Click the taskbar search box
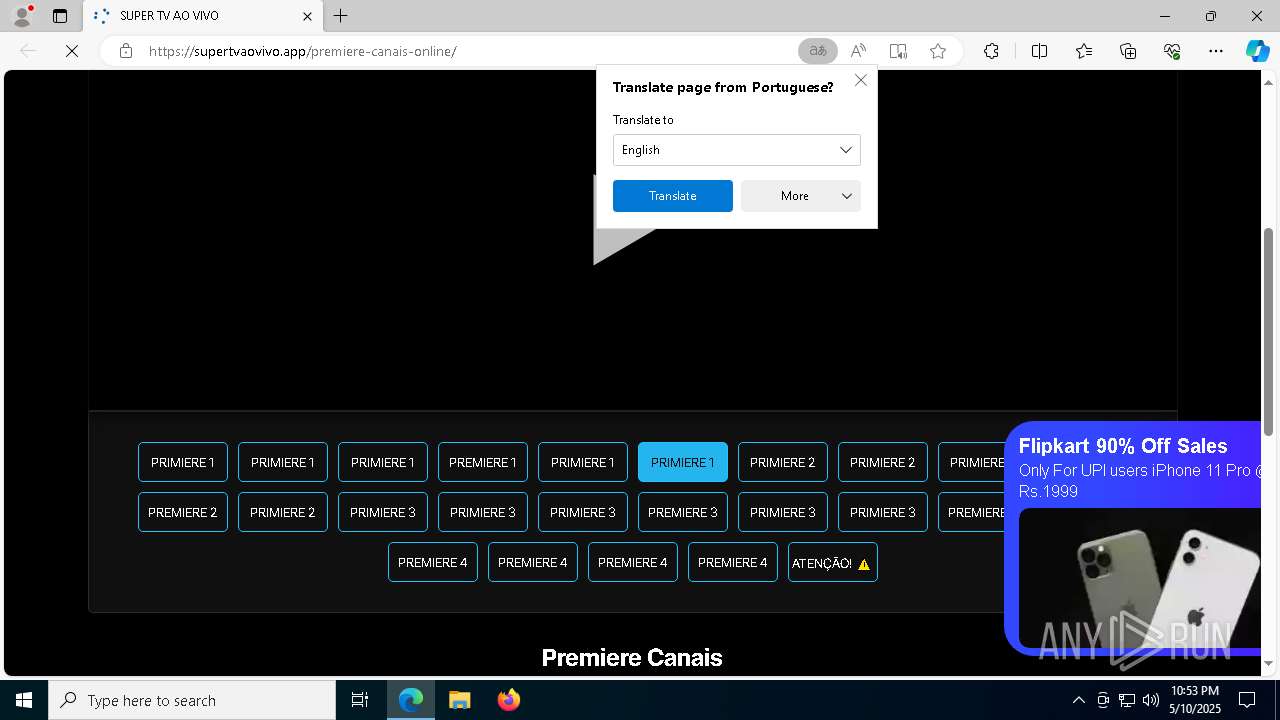Image resolution: width=1280 pixels, height=720 pixels. (192, 700)
